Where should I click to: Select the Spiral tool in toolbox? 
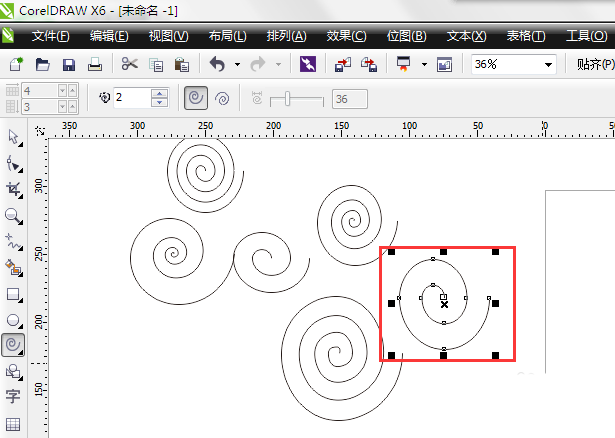(13, 345)
